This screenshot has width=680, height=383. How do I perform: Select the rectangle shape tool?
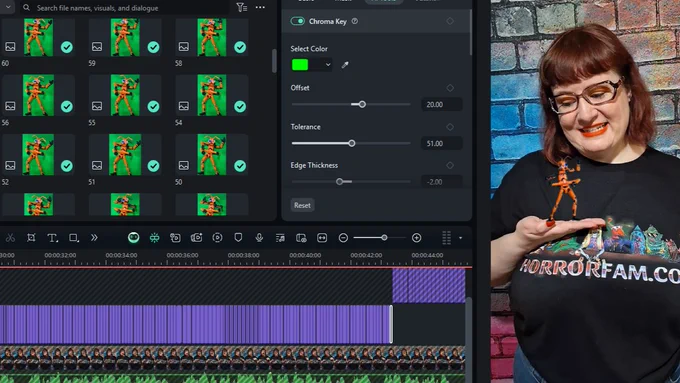(74, 238)
